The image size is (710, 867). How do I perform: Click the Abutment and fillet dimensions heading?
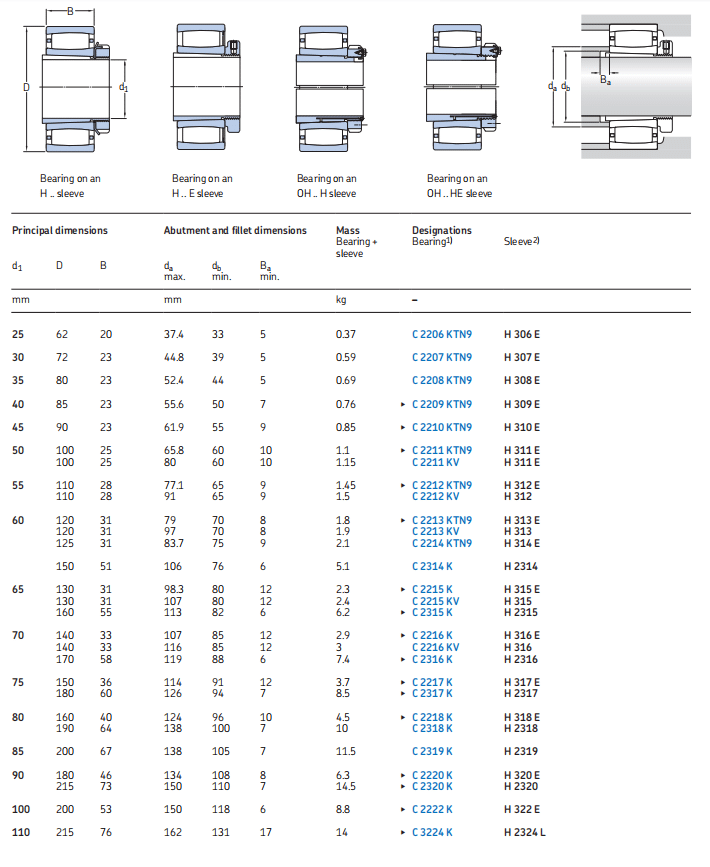[x=235, y=230]
